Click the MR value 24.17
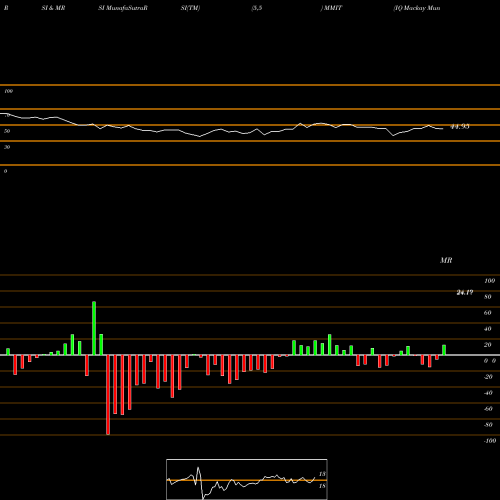The image size is (500, 500). coord(465,292)
